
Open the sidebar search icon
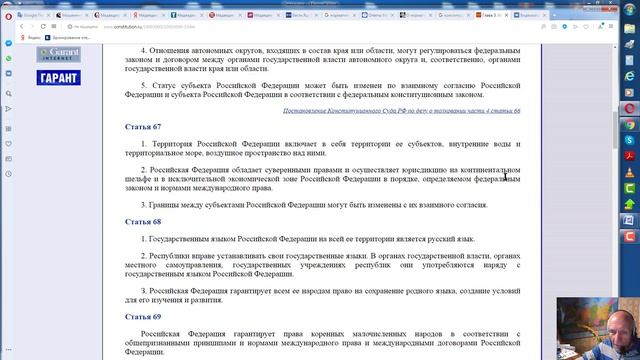click(9, 93)
